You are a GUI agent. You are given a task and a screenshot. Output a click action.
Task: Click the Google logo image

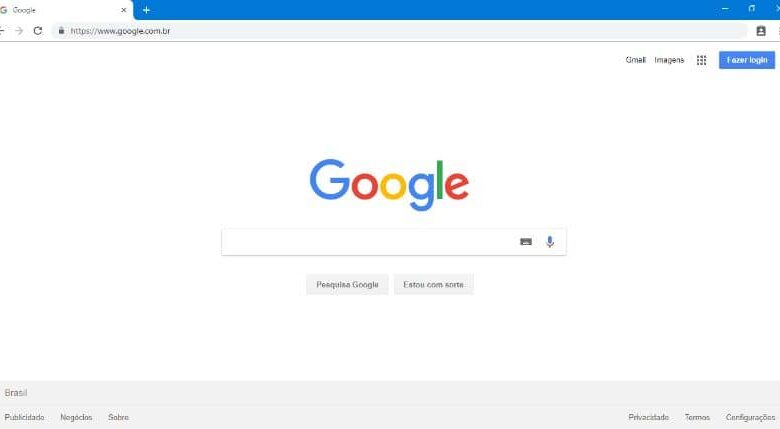click(x=389, y=185)
